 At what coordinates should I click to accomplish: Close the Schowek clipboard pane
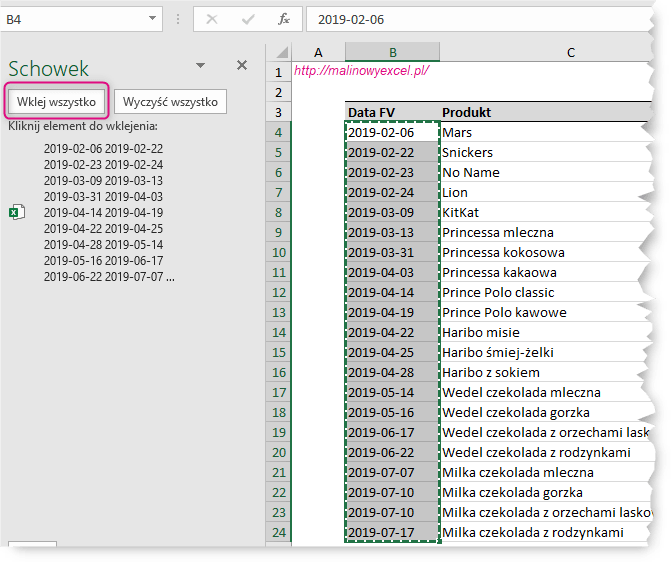click(241, 65)
